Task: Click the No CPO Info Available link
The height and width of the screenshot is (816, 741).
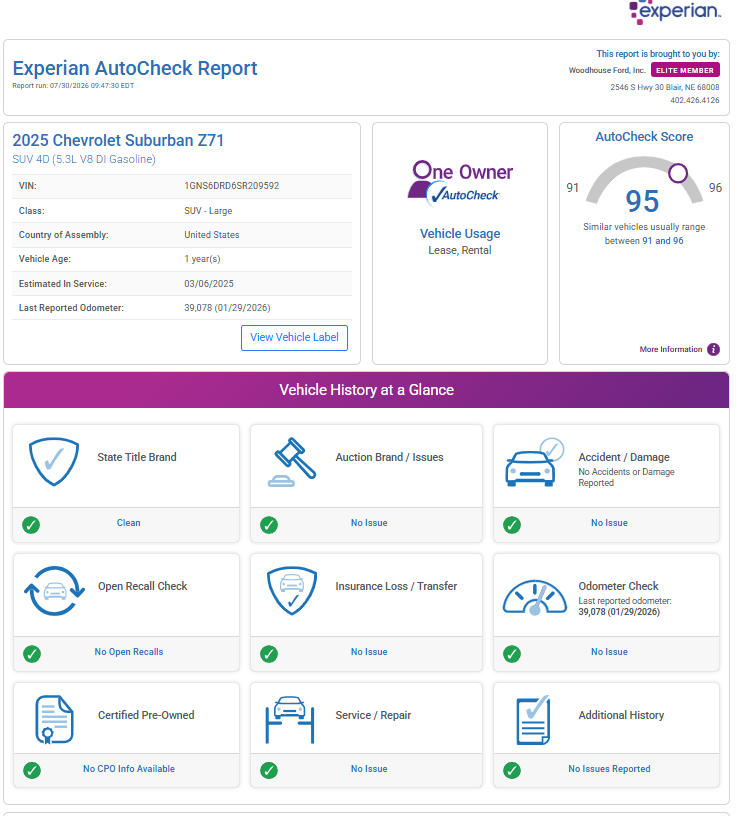Action: (x=129, y=769)
